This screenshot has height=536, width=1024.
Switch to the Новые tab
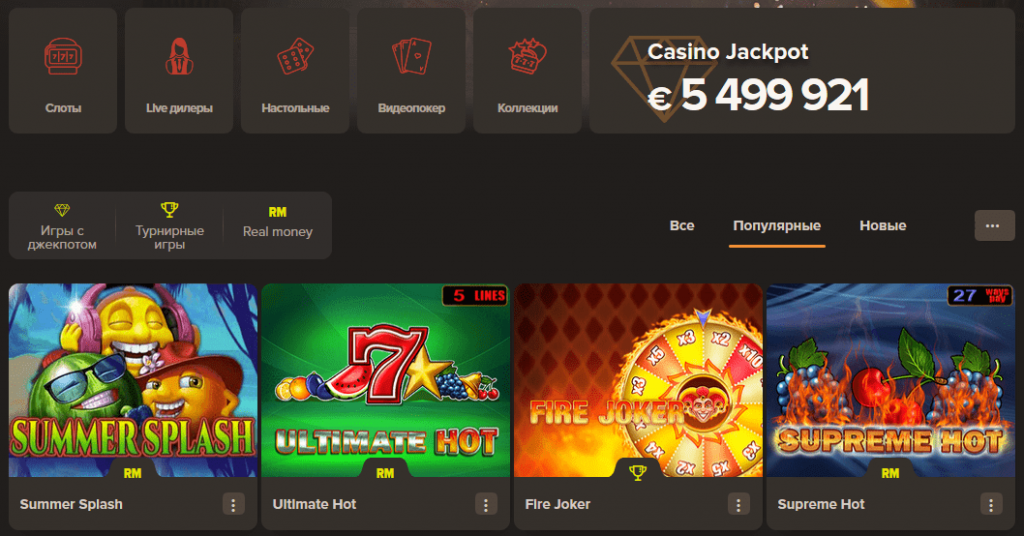coord(883,226)
